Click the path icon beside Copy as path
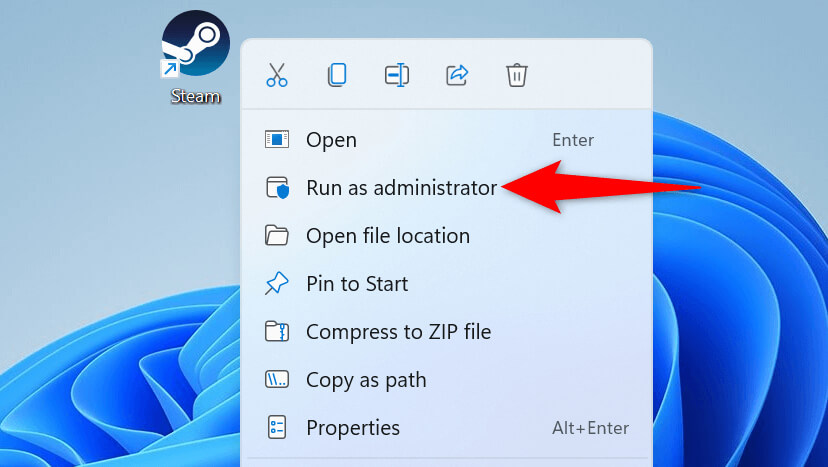The width and height of the screenshot is (828, 467). tap(277, 380)
